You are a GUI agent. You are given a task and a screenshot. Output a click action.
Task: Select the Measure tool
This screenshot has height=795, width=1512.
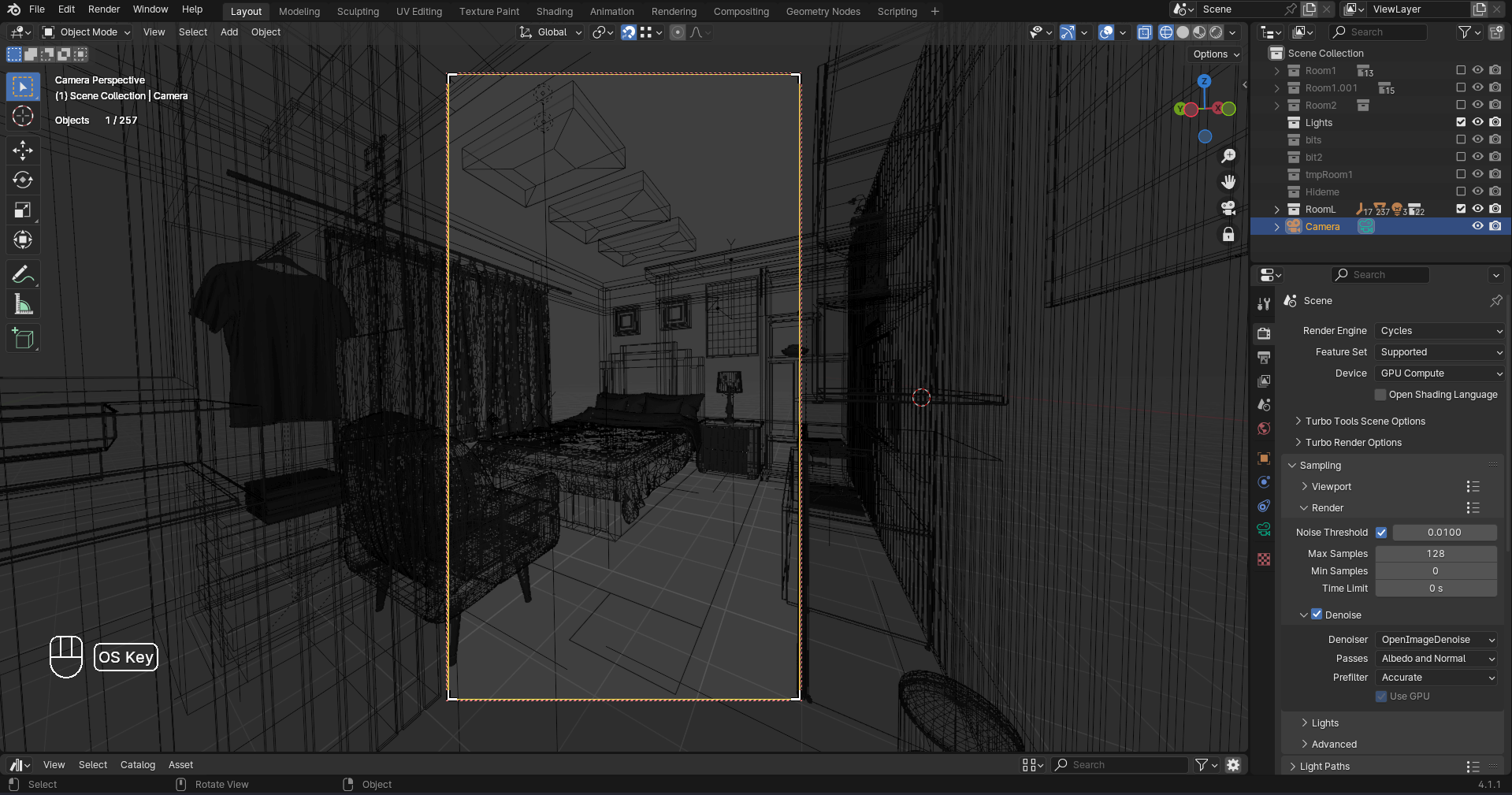coord(23,304)
